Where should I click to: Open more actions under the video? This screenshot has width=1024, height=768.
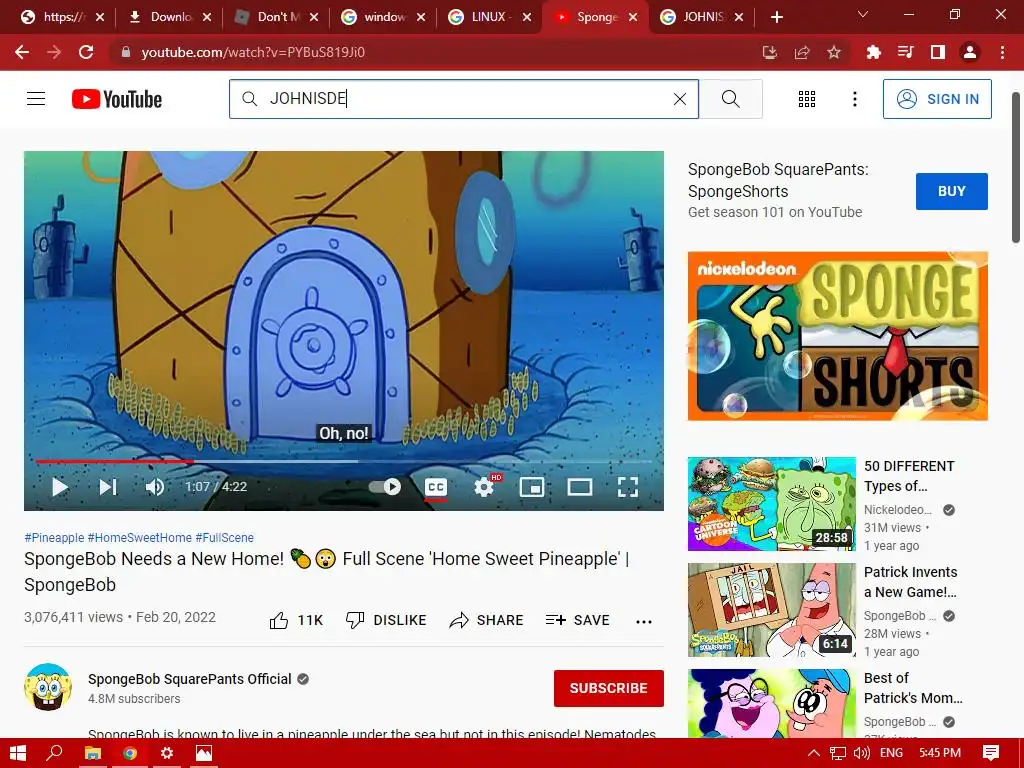tap(644, 621)
